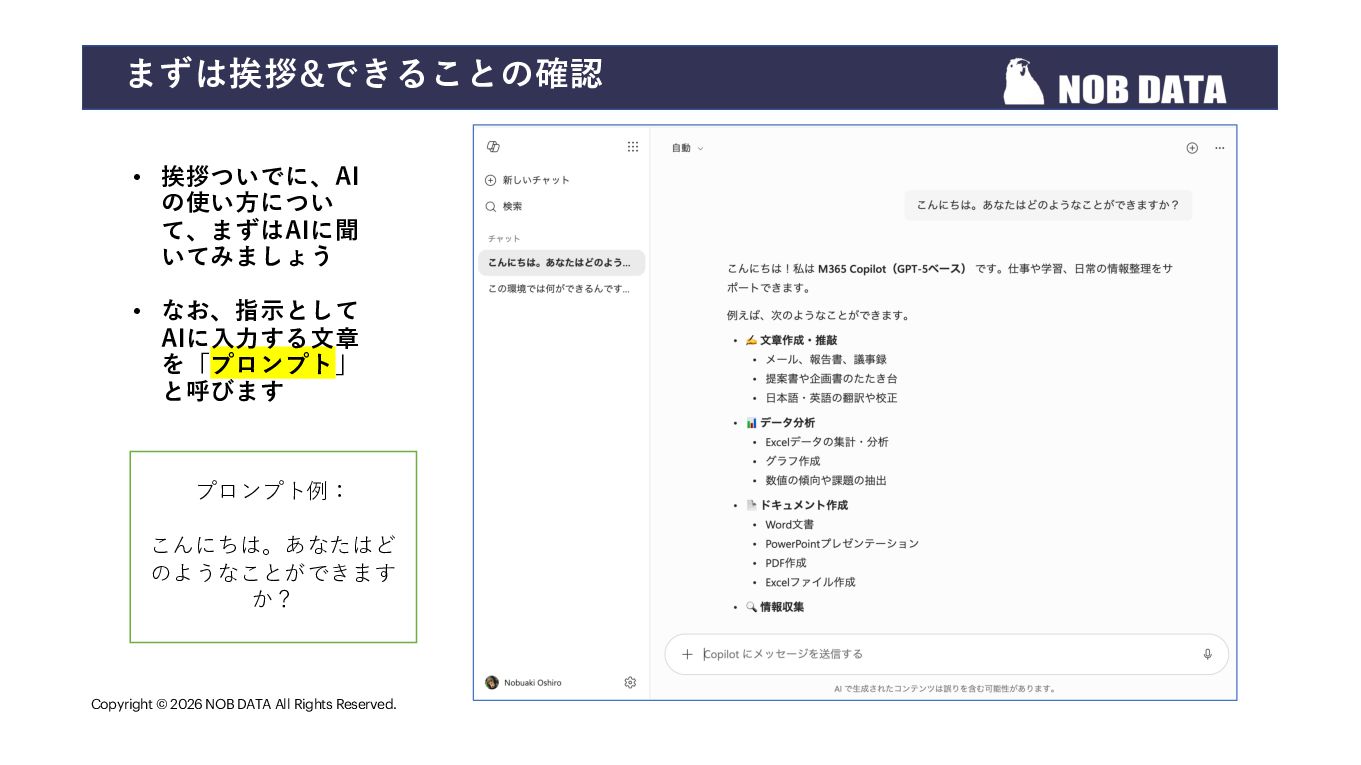Click the PDF作成 list item
The width and height of the screenshot is (1361, 765).
[786, 563]
